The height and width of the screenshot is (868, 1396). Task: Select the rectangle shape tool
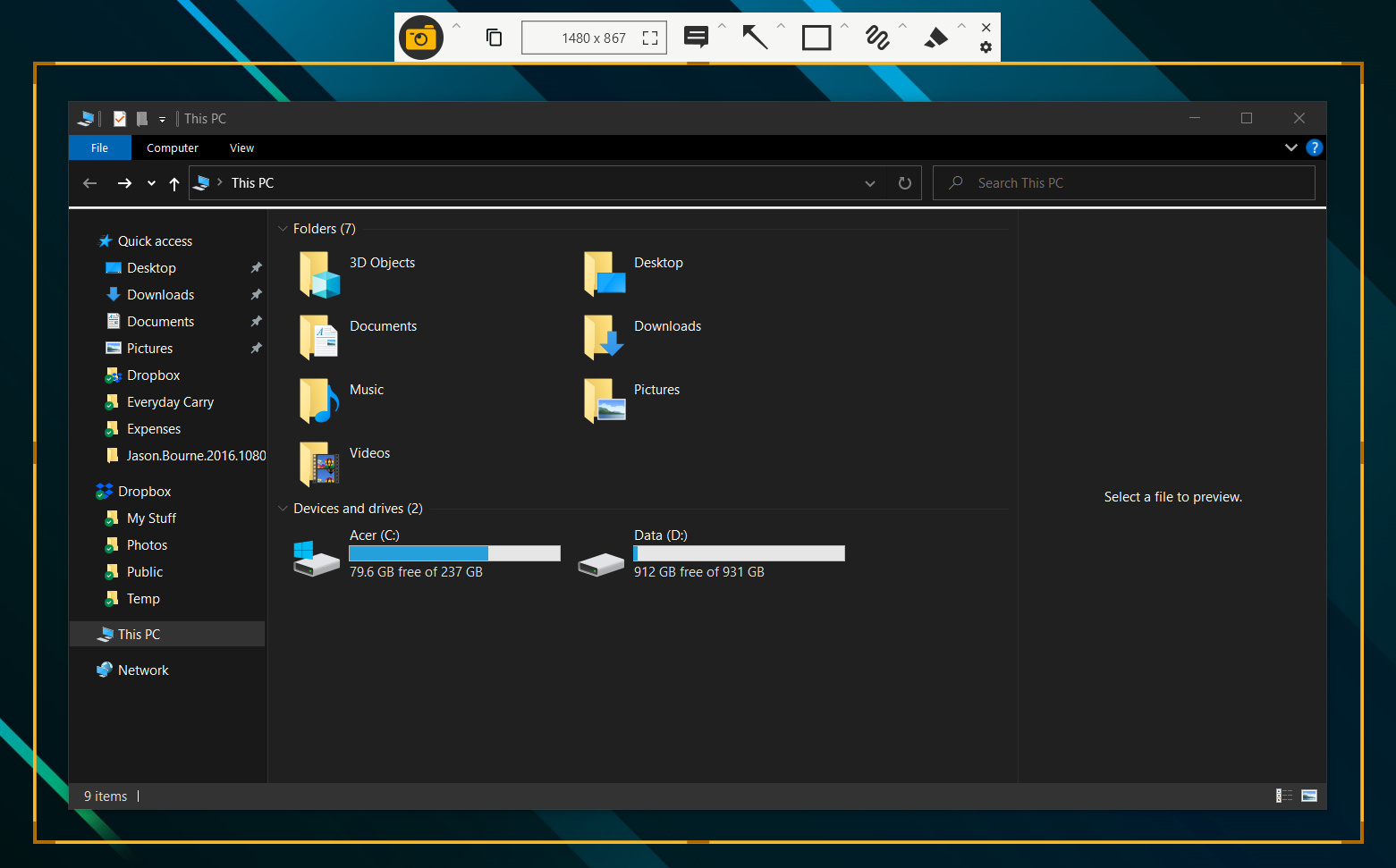(x=816, y=38)
